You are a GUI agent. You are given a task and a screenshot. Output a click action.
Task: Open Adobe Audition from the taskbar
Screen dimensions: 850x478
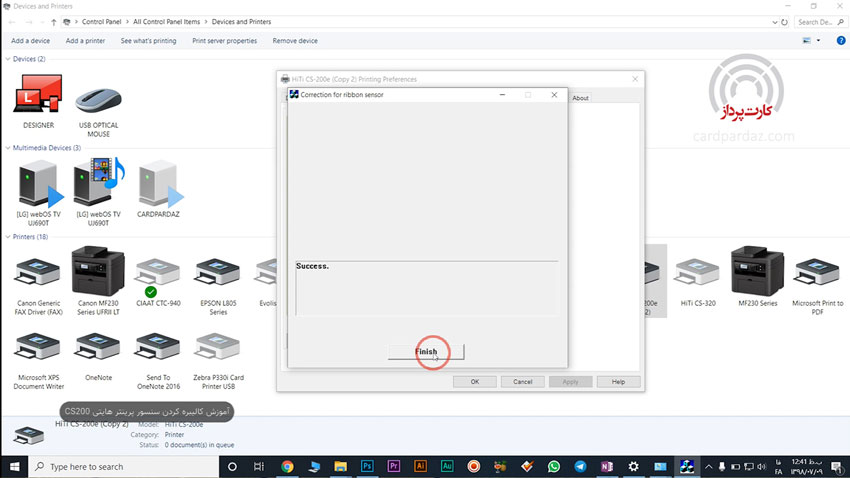(x=447, y=467)
